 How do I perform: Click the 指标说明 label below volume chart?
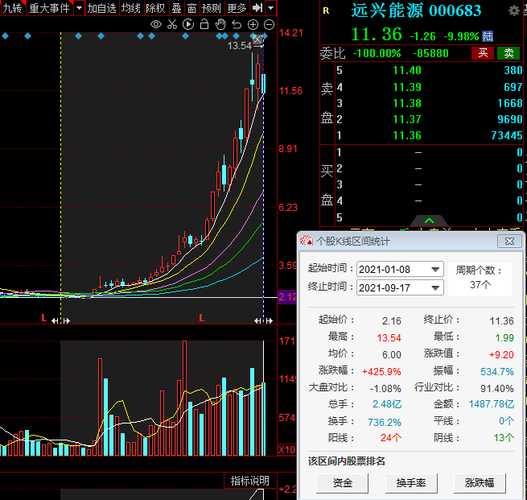tap(250, 481)
